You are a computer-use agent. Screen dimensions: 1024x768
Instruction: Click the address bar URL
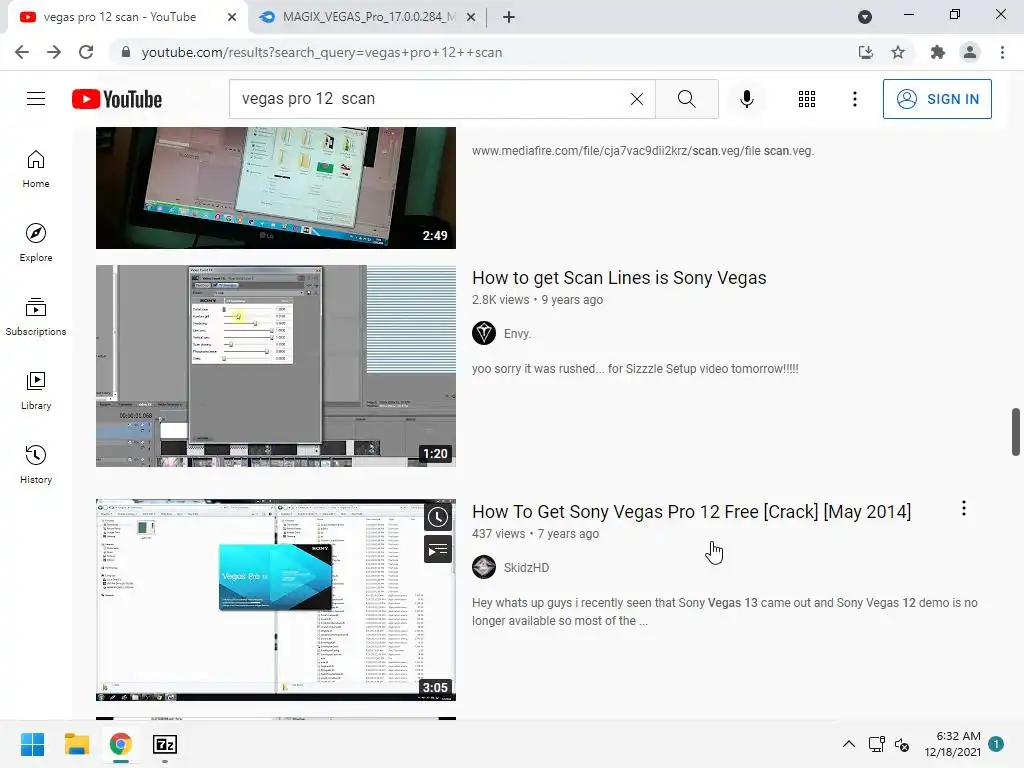(321, 52)
